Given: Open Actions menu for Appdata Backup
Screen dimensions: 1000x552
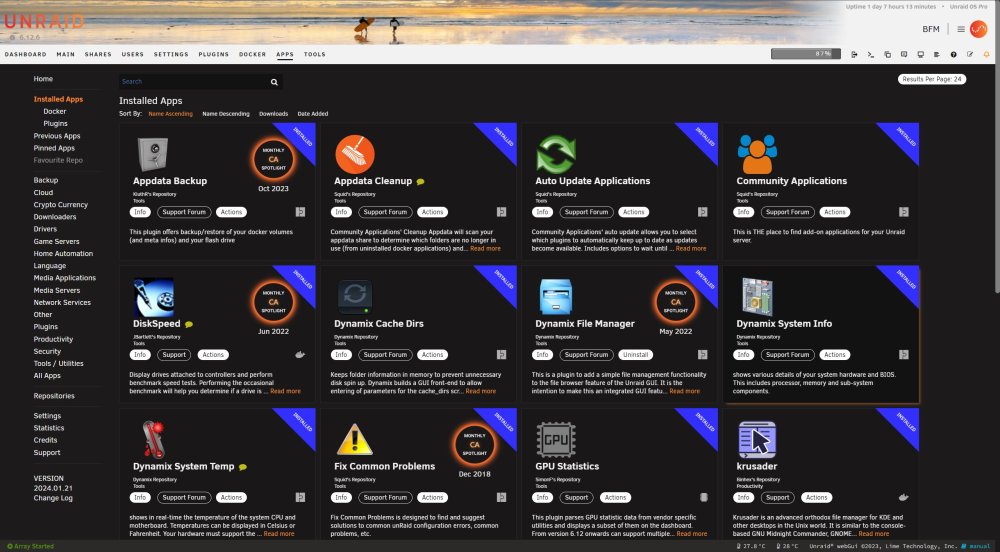Looking at the screenshot, I should (231, 212).
